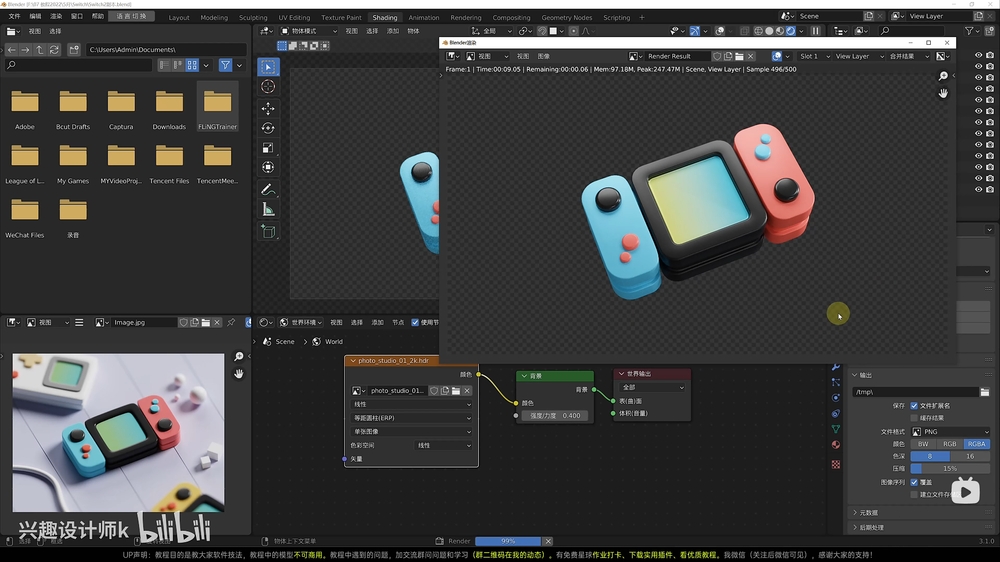Toggle 文件扩展名 checkbox
Viewport: 1000px width, 562px height.
point(915,406)
